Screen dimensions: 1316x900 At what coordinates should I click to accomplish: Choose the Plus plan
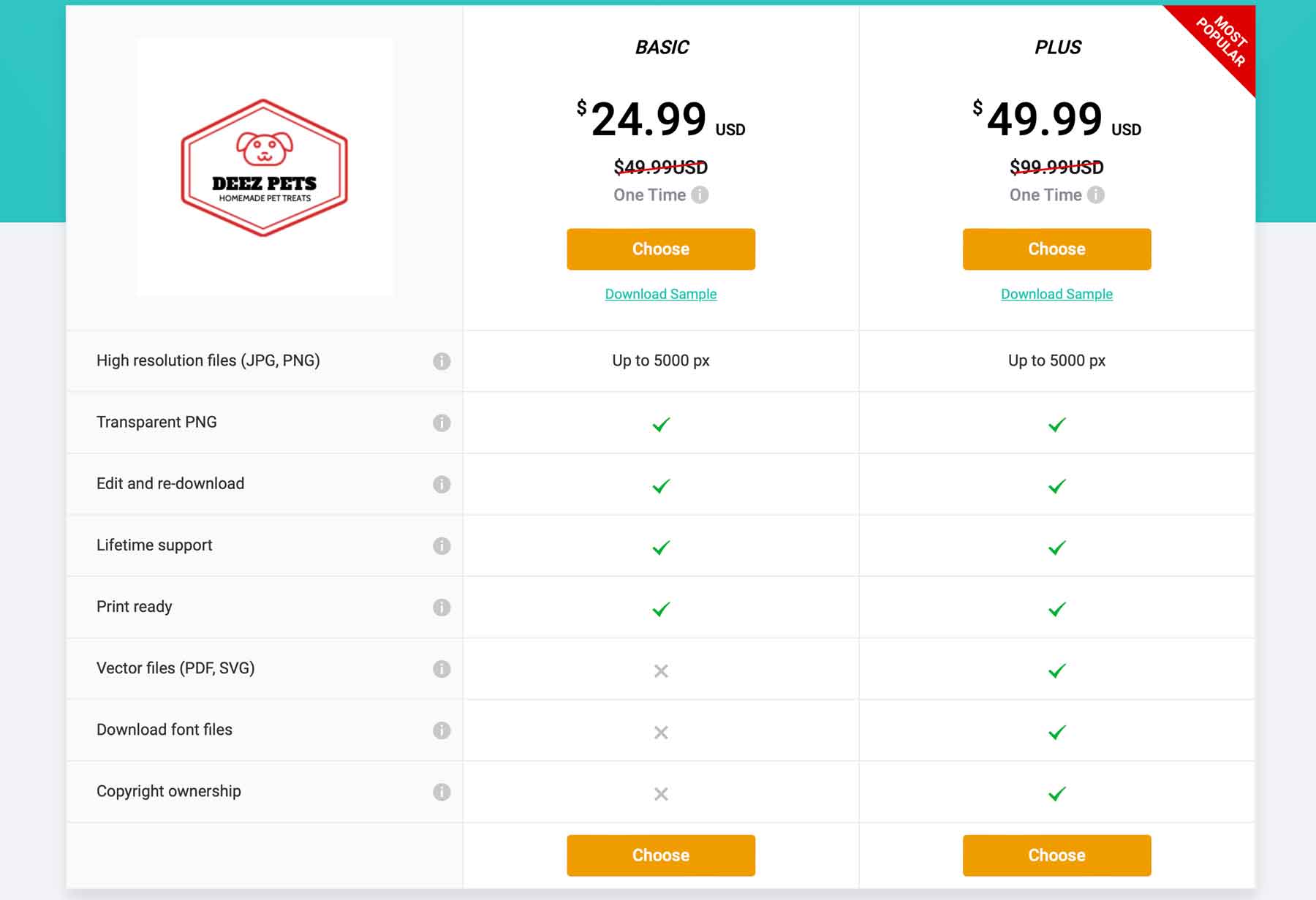1056,249
